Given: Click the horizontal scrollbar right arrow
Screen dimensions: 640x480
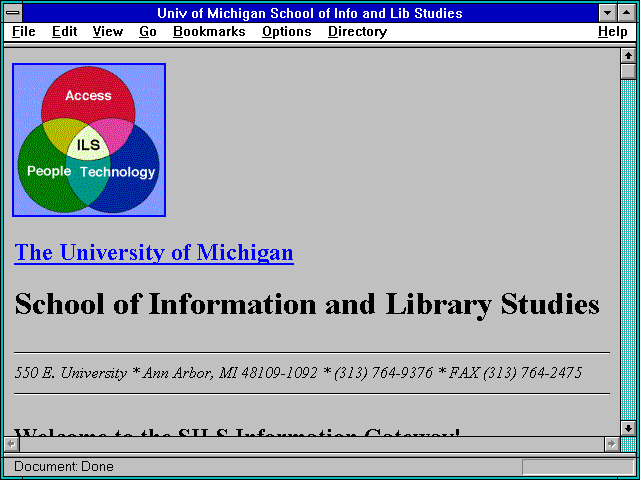Looking at the screenshot, I should point(612,444).
